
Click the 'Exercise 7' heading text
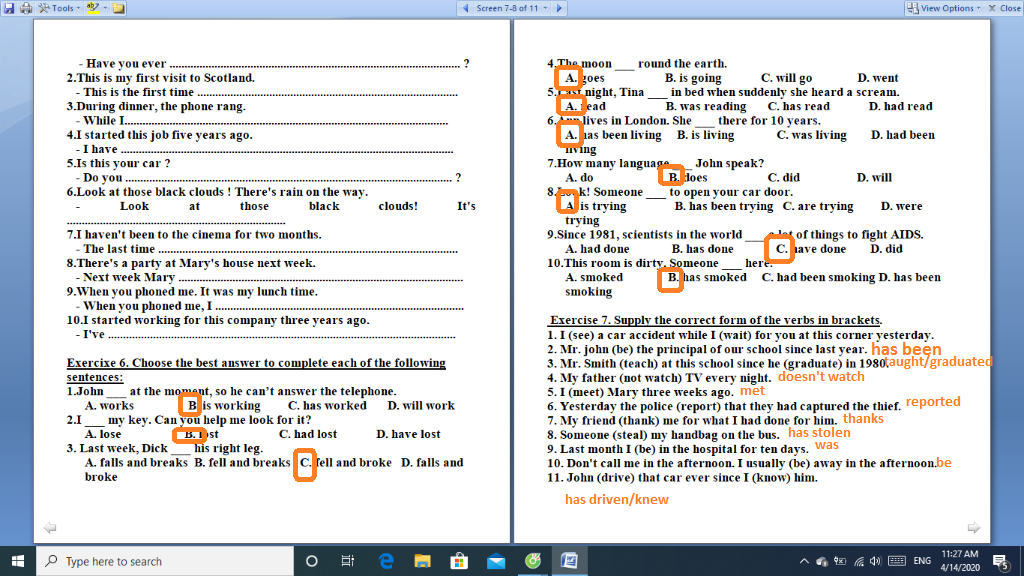[716, 320]
